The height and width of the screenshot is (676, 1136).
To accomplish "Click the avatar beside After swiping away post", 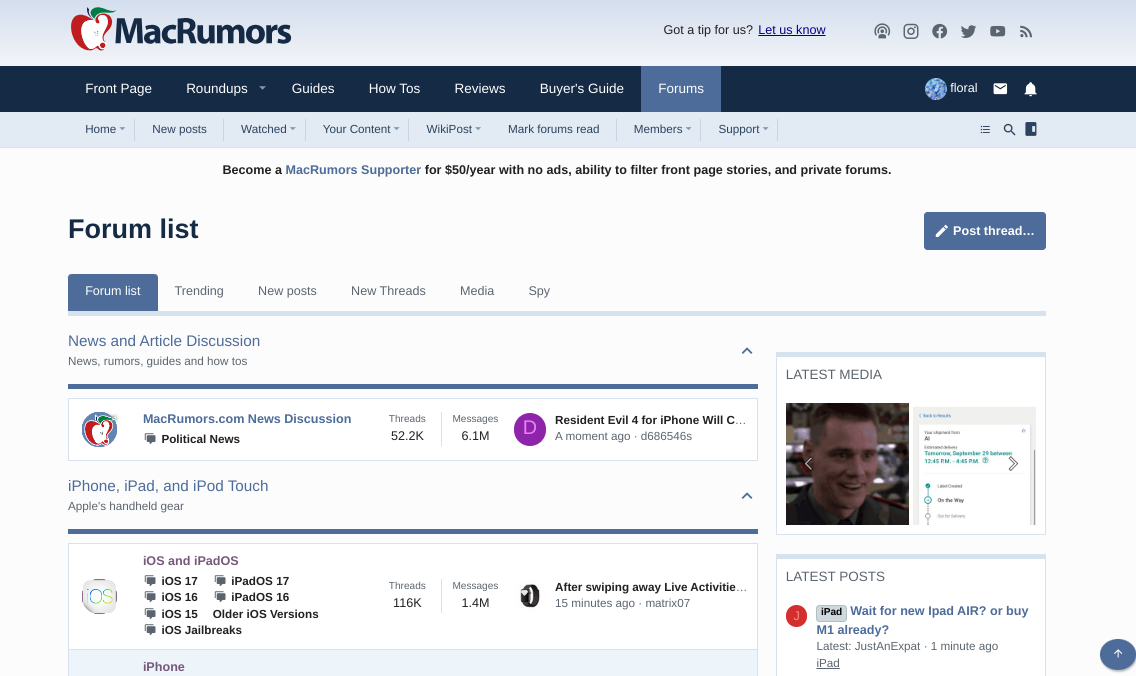I will tap(530, 596).
